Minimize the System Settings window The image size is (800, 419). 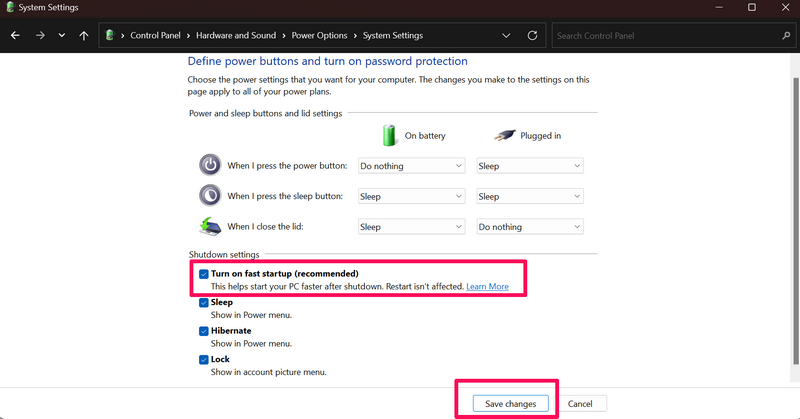[719, 7]
